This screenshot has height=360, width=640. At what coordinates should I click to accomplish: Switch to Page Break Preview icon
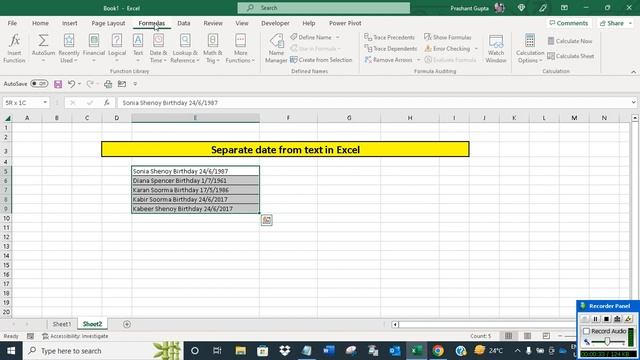click(546, 336)
